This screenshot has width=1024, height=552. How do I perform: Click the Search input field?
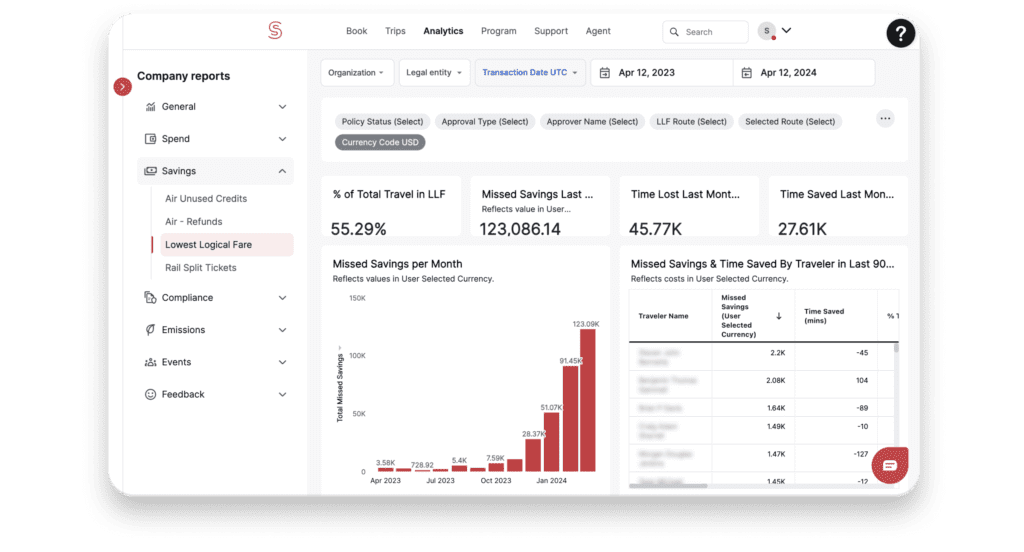[x=712, y=32]
